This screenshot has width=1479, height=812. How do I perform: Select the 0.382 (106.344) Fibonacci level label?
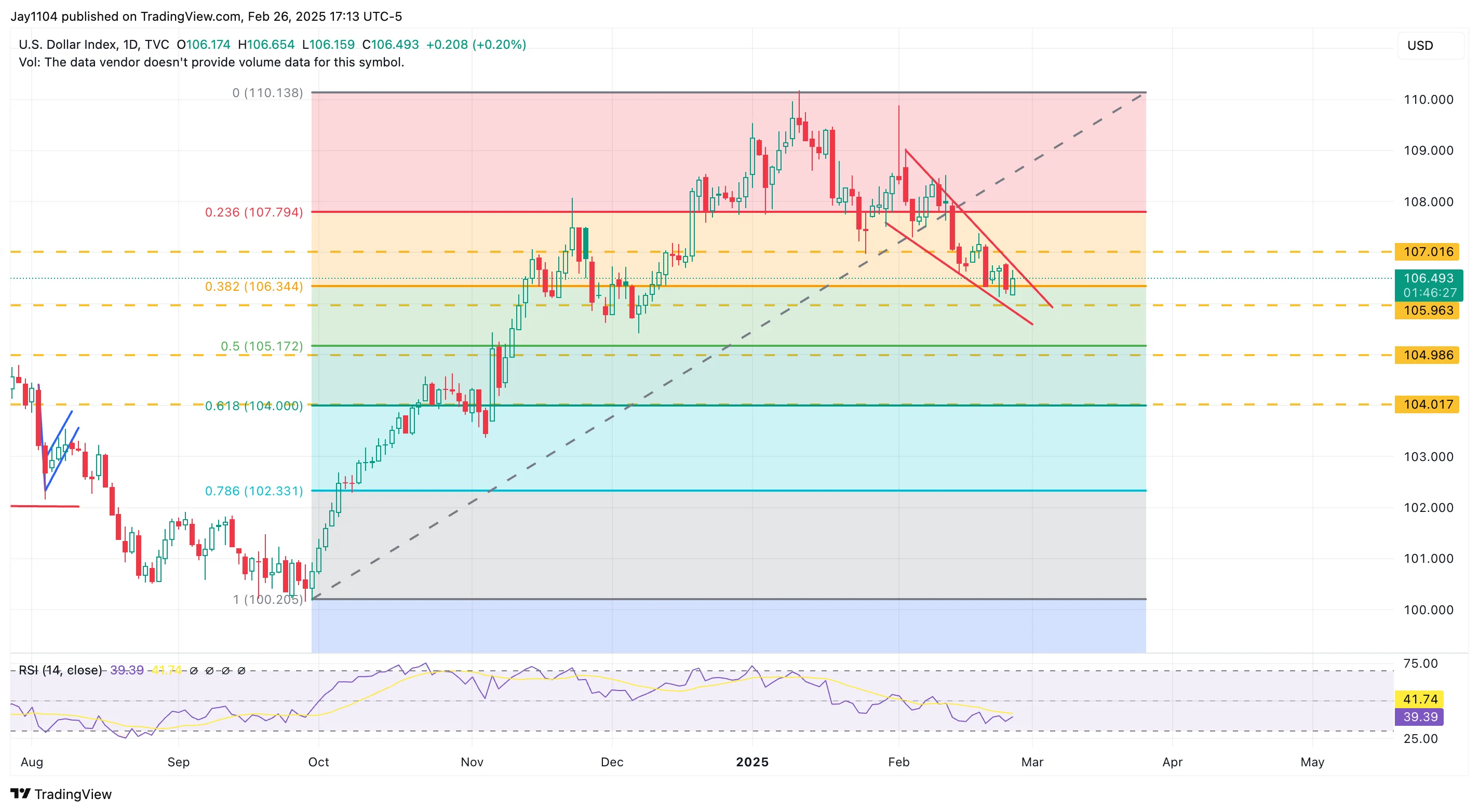click(254, 287)
